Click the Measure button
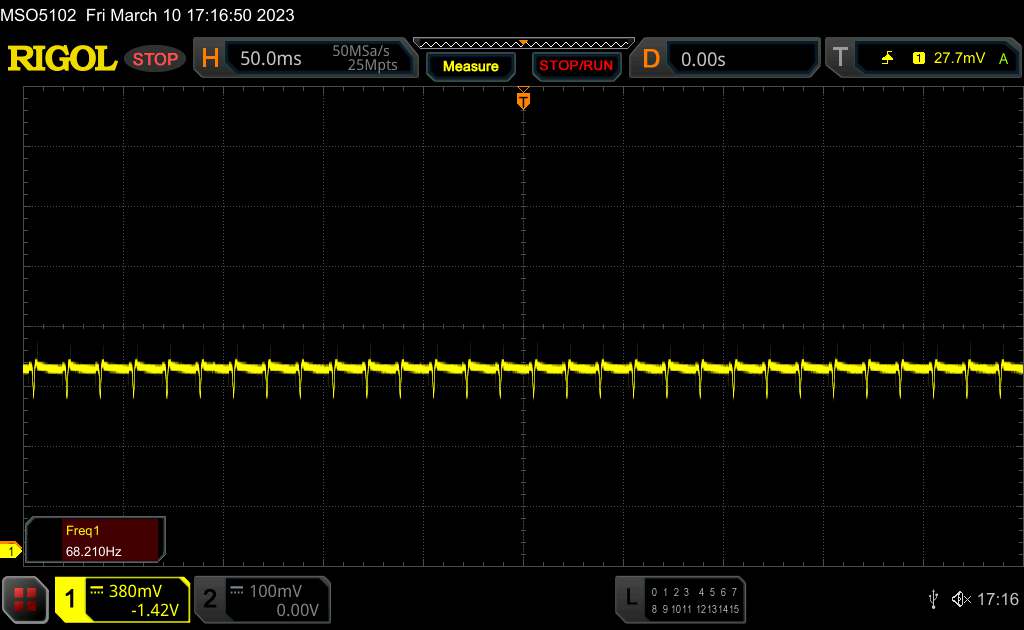Screen dimensions: 1024x630 471,66
